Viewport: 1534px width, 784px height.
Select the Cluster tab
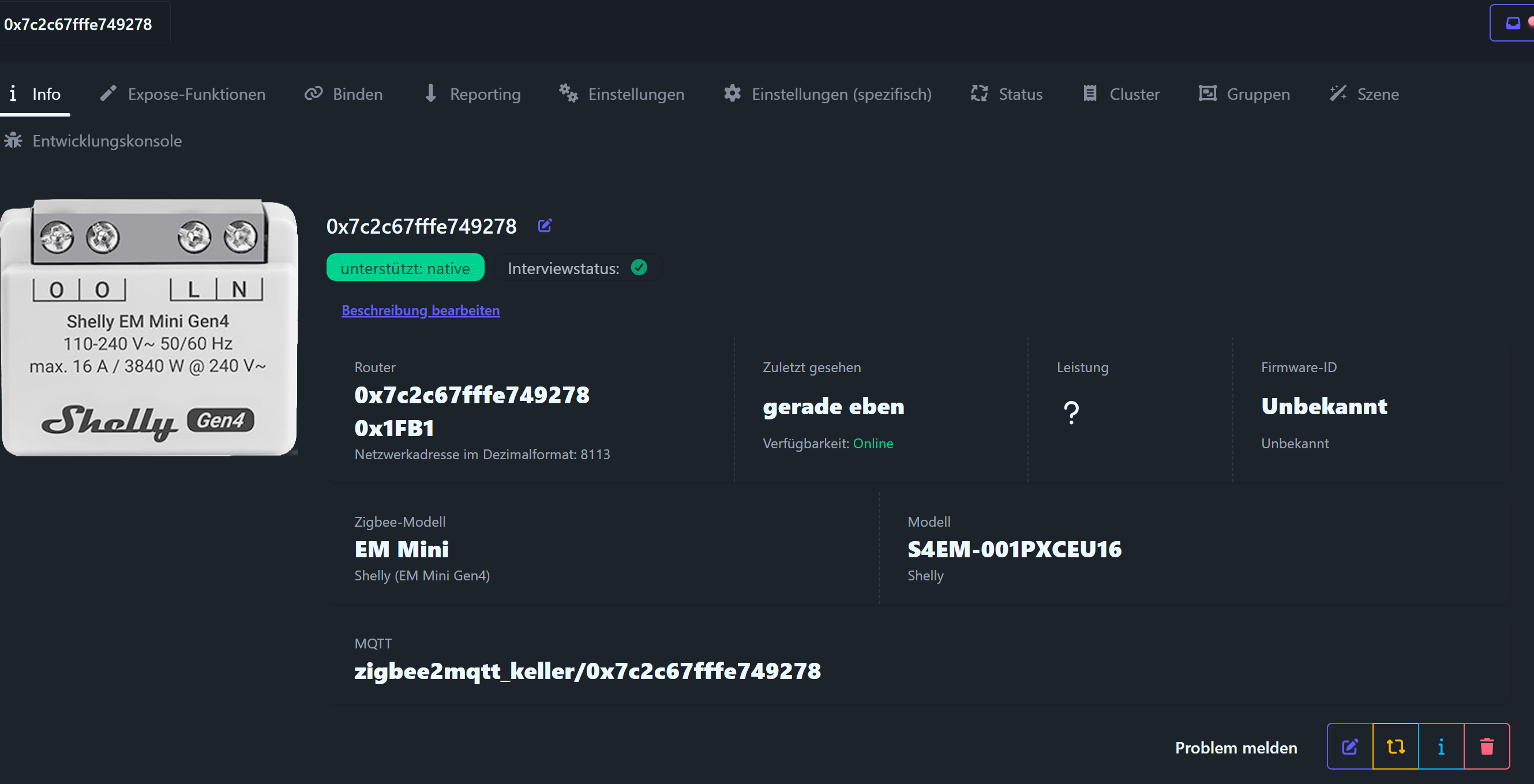(x=1121, y=94)
